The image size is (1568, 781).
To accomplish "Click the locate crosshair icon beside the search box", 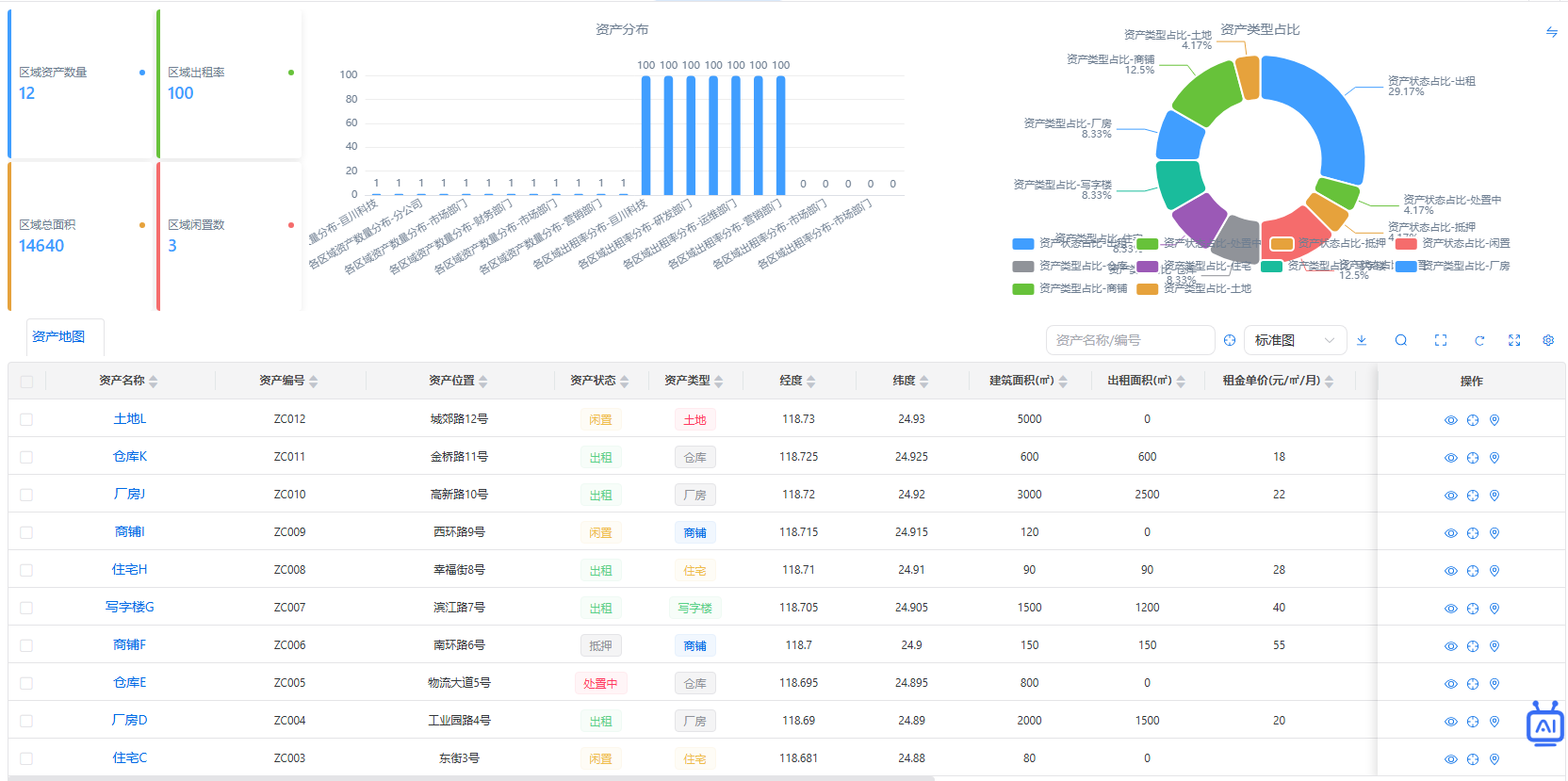I will coord(1230,340).
